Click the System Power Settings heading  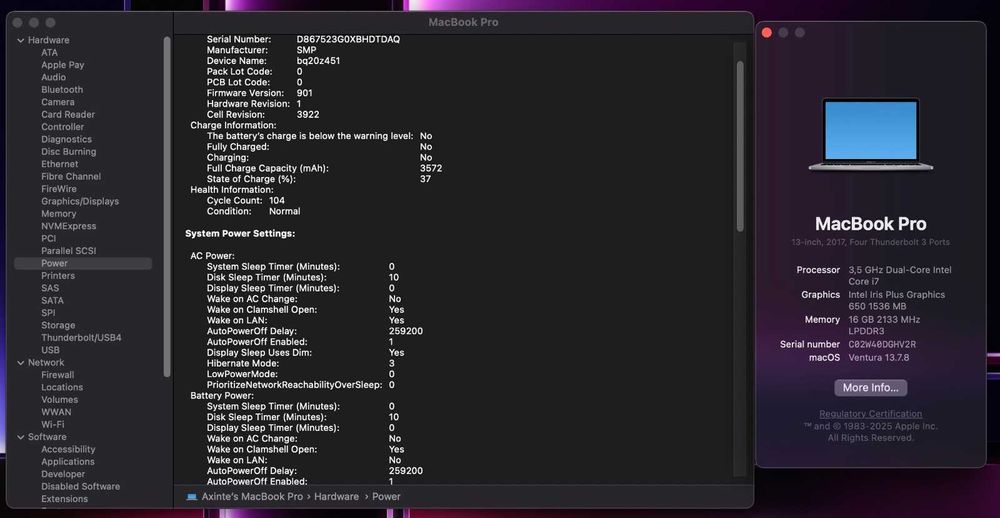pyautogui.click(x=240, y=234)
